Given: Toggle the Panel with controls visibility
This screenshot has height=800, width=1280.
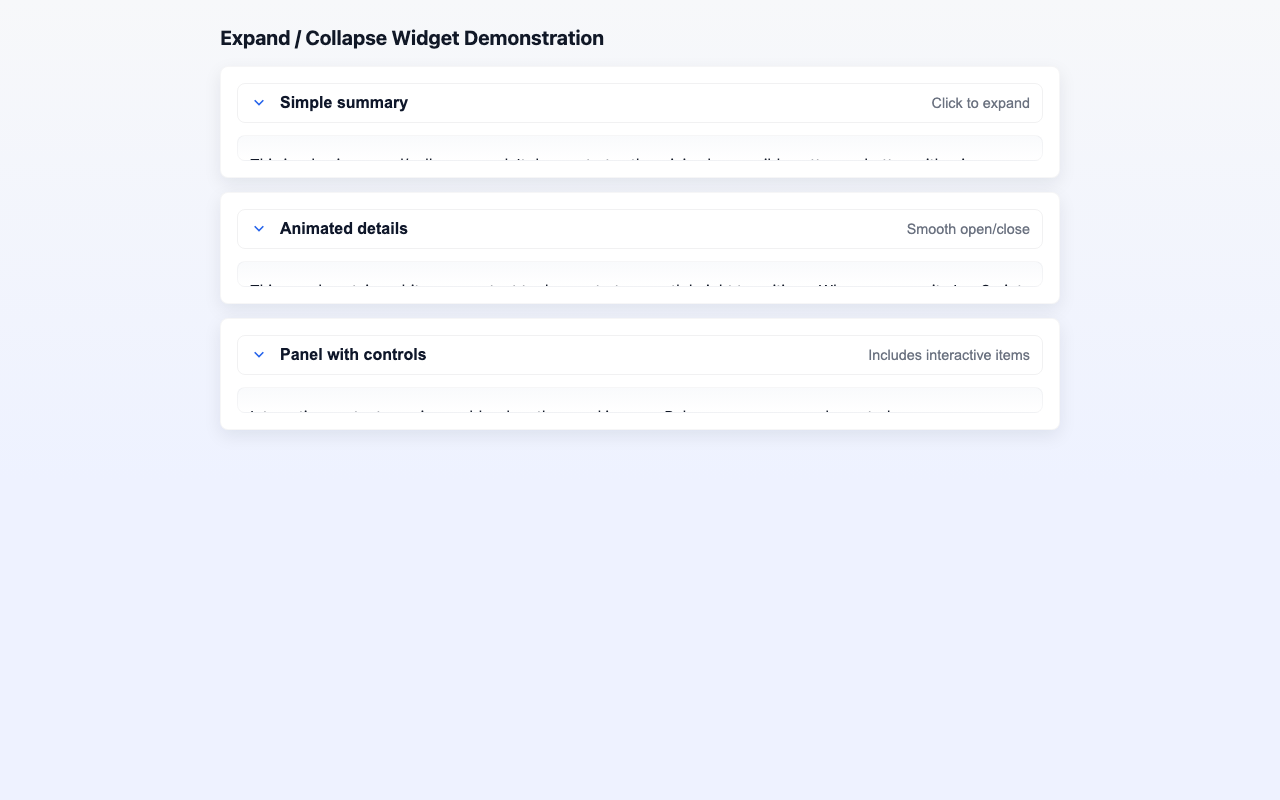Looking at the screenshot, I should point(352,354).
